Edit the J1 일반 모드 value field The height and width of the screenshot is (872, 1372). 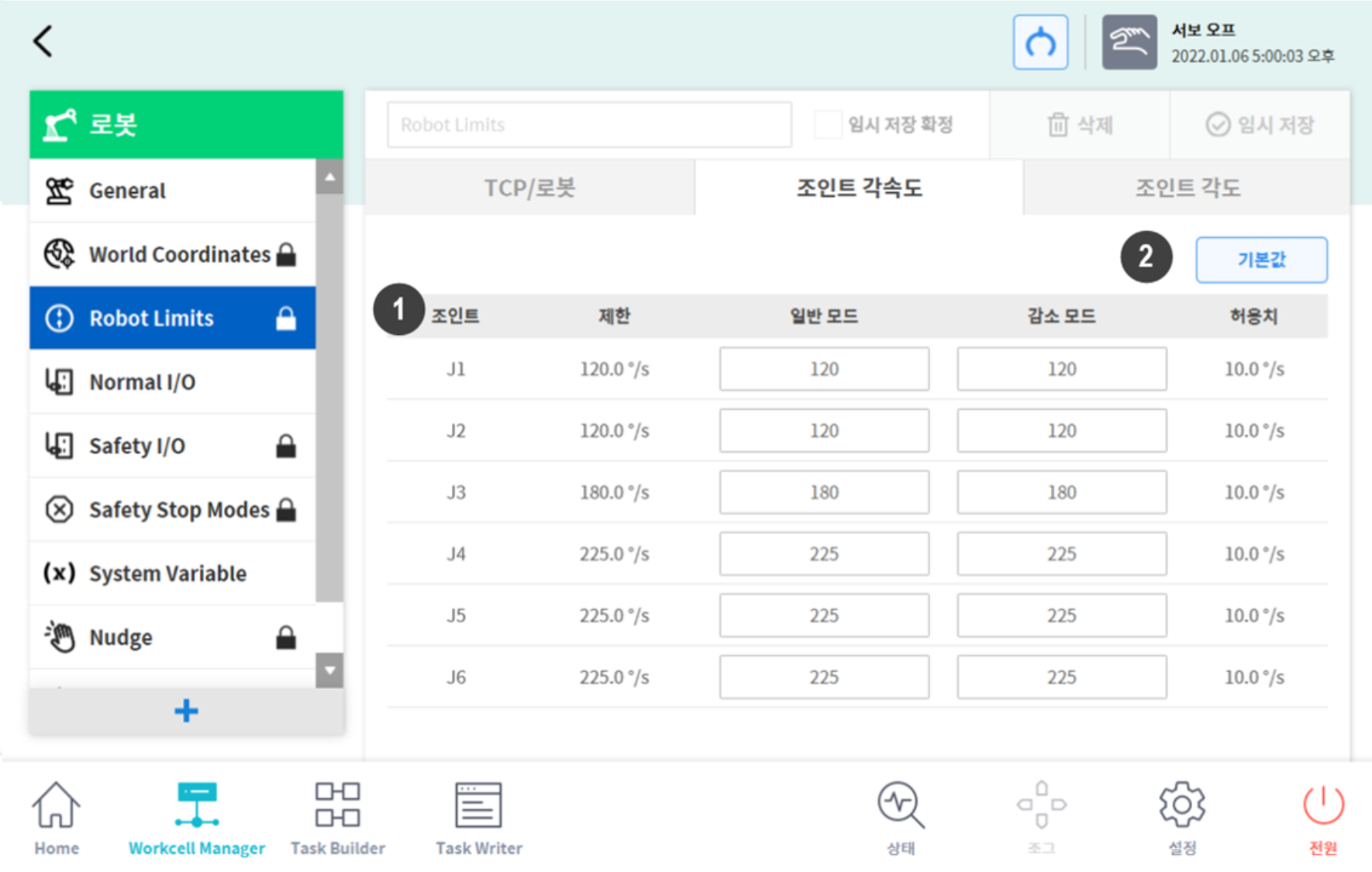click(x=824, y=369)
